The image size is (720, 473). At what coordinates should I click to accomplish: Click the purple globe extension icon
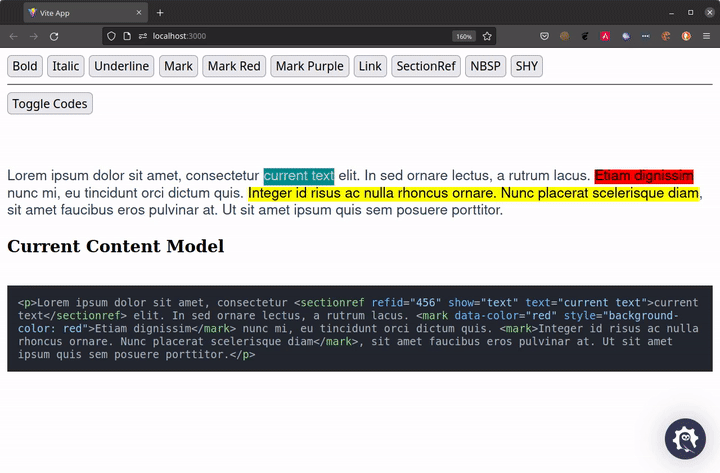coord(625,36)
